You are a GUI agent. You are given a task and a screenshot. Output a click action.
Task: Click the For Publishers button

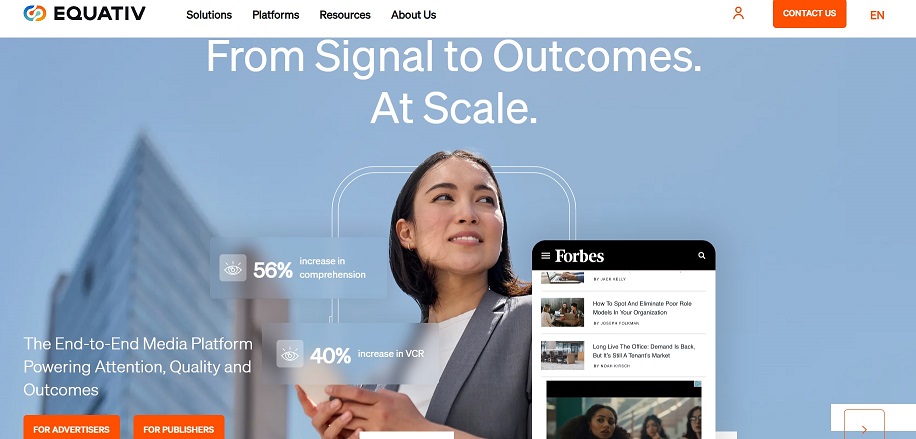click(179, 428)
